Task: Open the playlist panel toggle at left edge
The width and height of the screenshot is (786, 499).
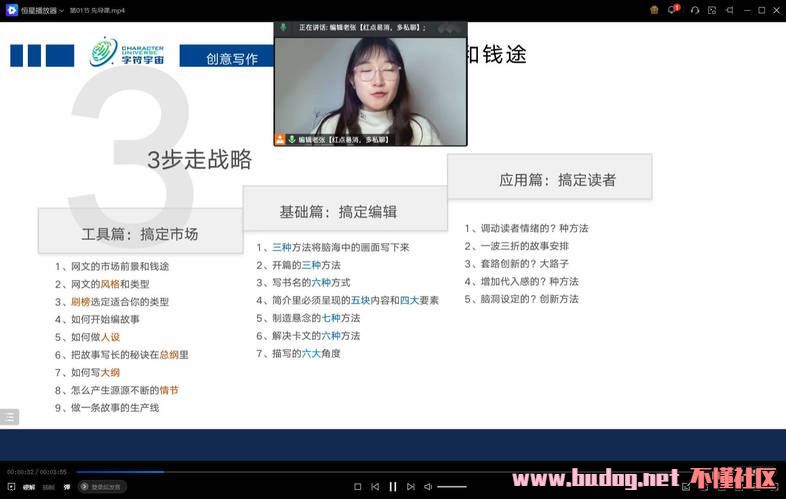Action: [x=10, y=417]
